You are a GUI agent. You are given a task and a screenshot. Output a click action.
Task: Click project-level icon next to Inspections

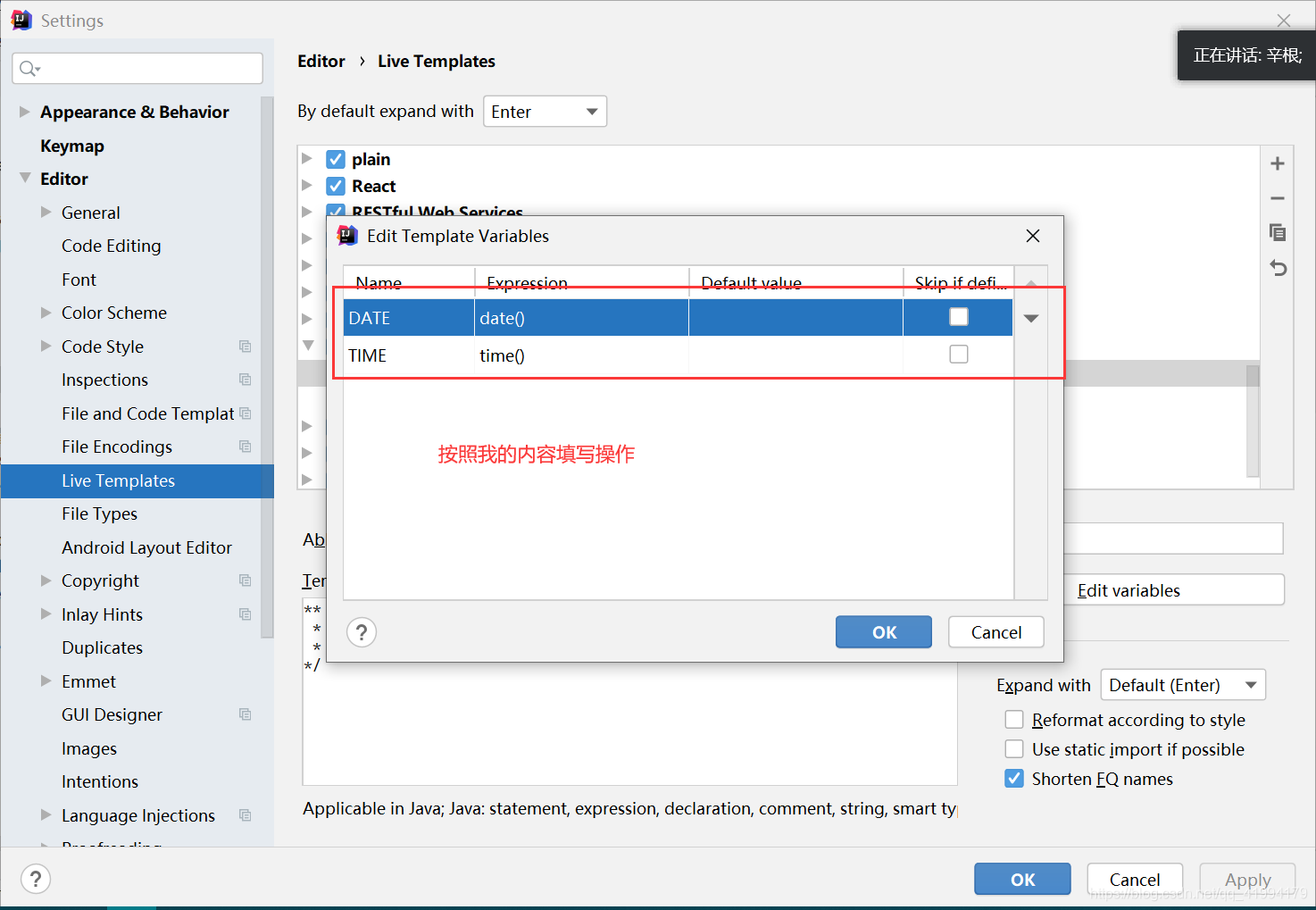click(x=245, y=380)
